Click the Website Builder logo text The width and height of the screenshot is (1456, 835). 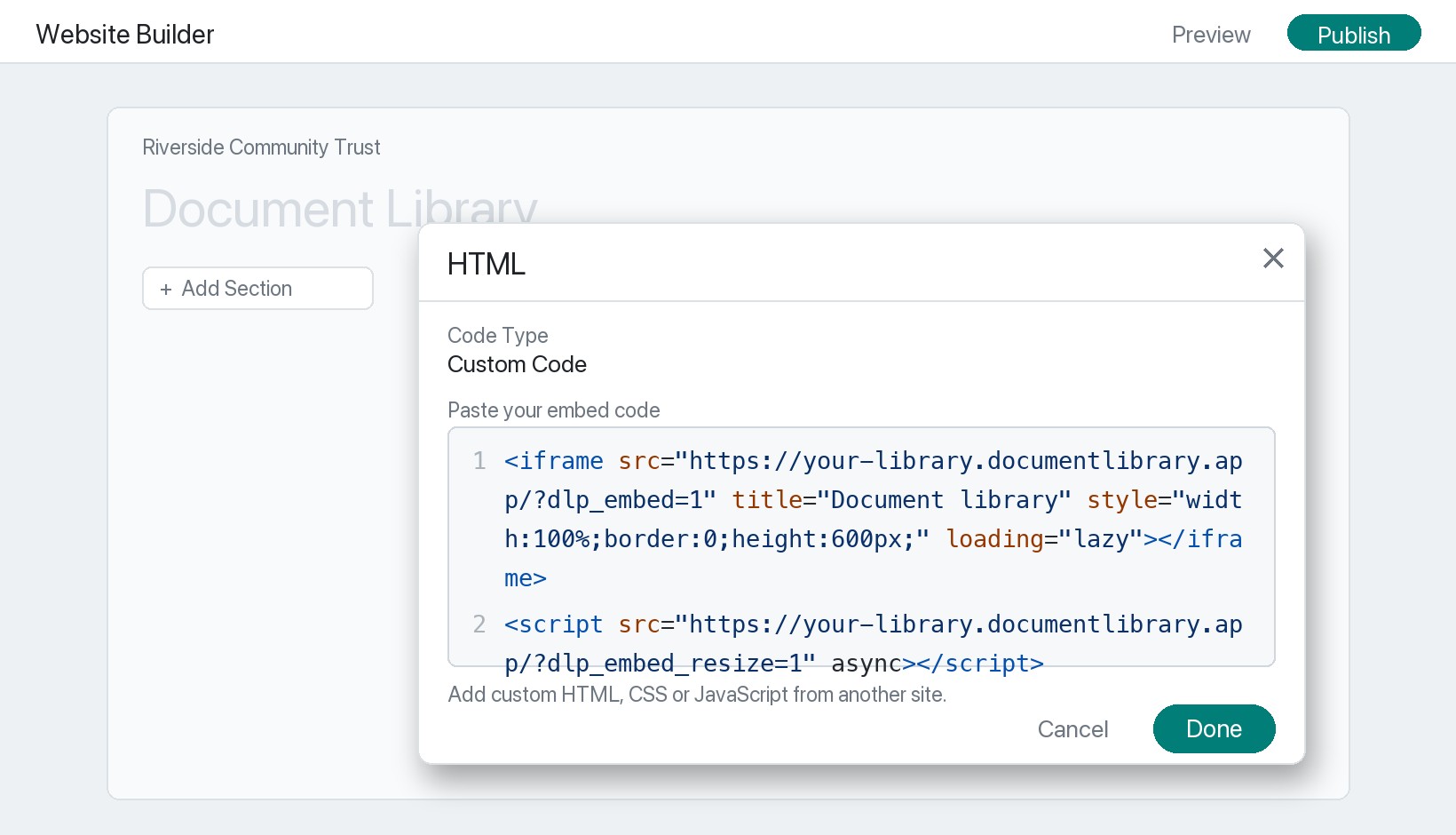[125, 35]
